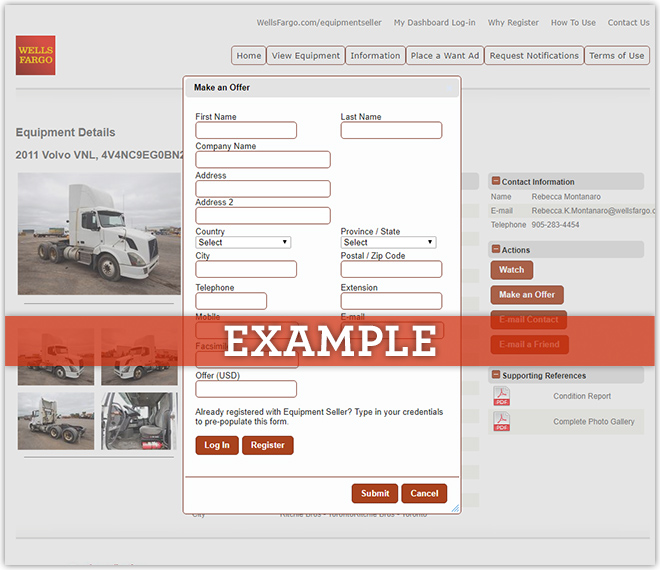This screenshot has height=570, width=660.
Task: Click the Register button in the dialog
Action: pyautogui.click(x=268, y=445)
